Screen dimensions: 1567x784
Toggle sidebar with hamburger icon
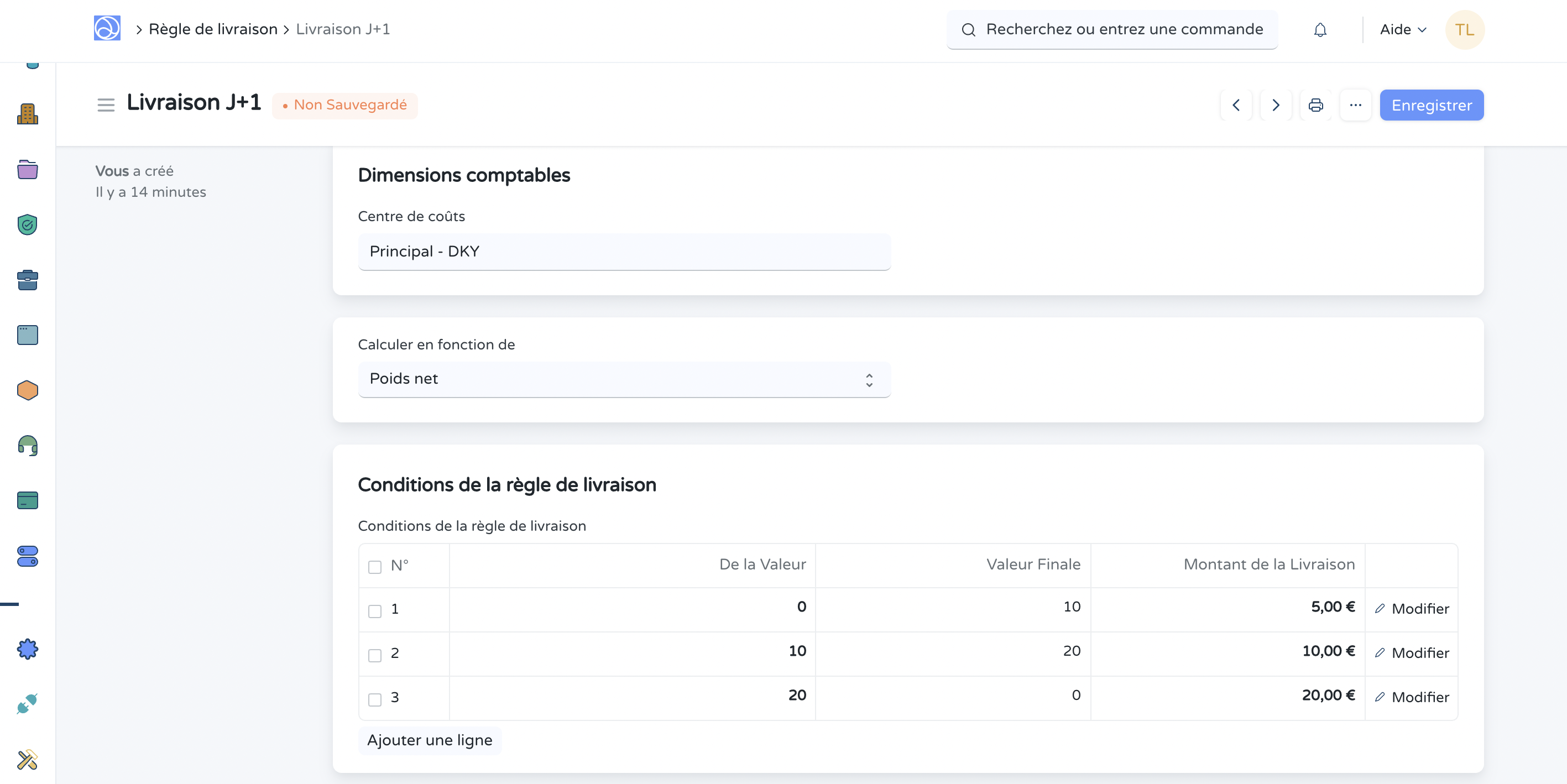(x=106, y=105)
